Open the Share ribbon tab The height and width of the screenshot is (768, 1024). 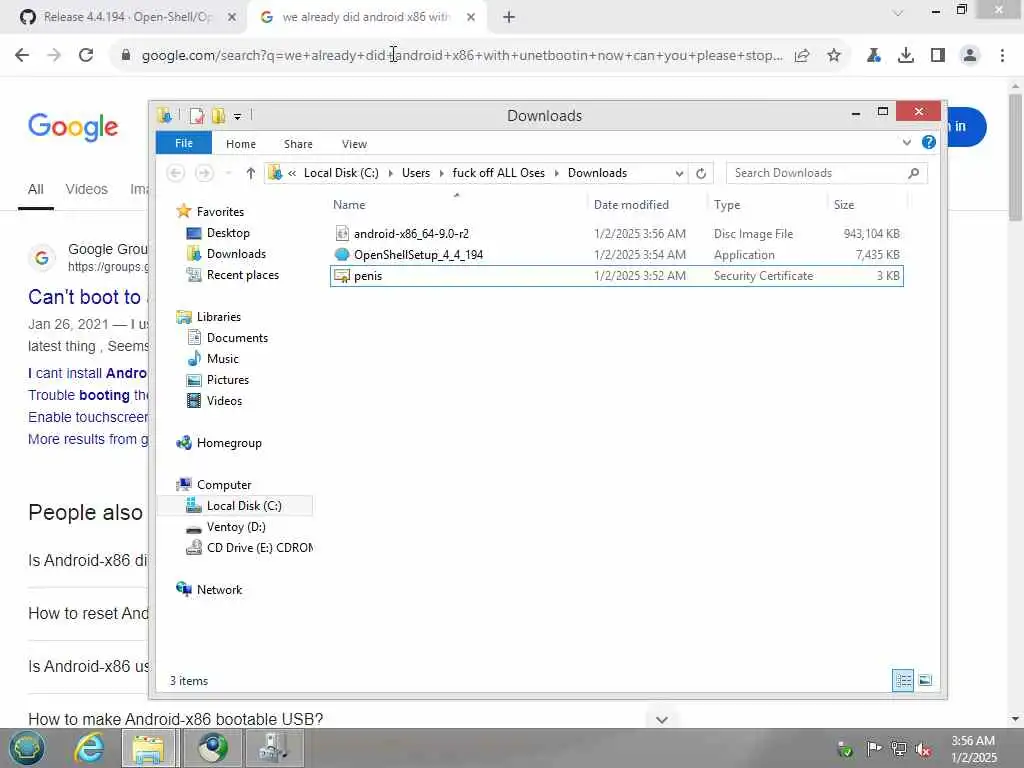coord(298,144)
